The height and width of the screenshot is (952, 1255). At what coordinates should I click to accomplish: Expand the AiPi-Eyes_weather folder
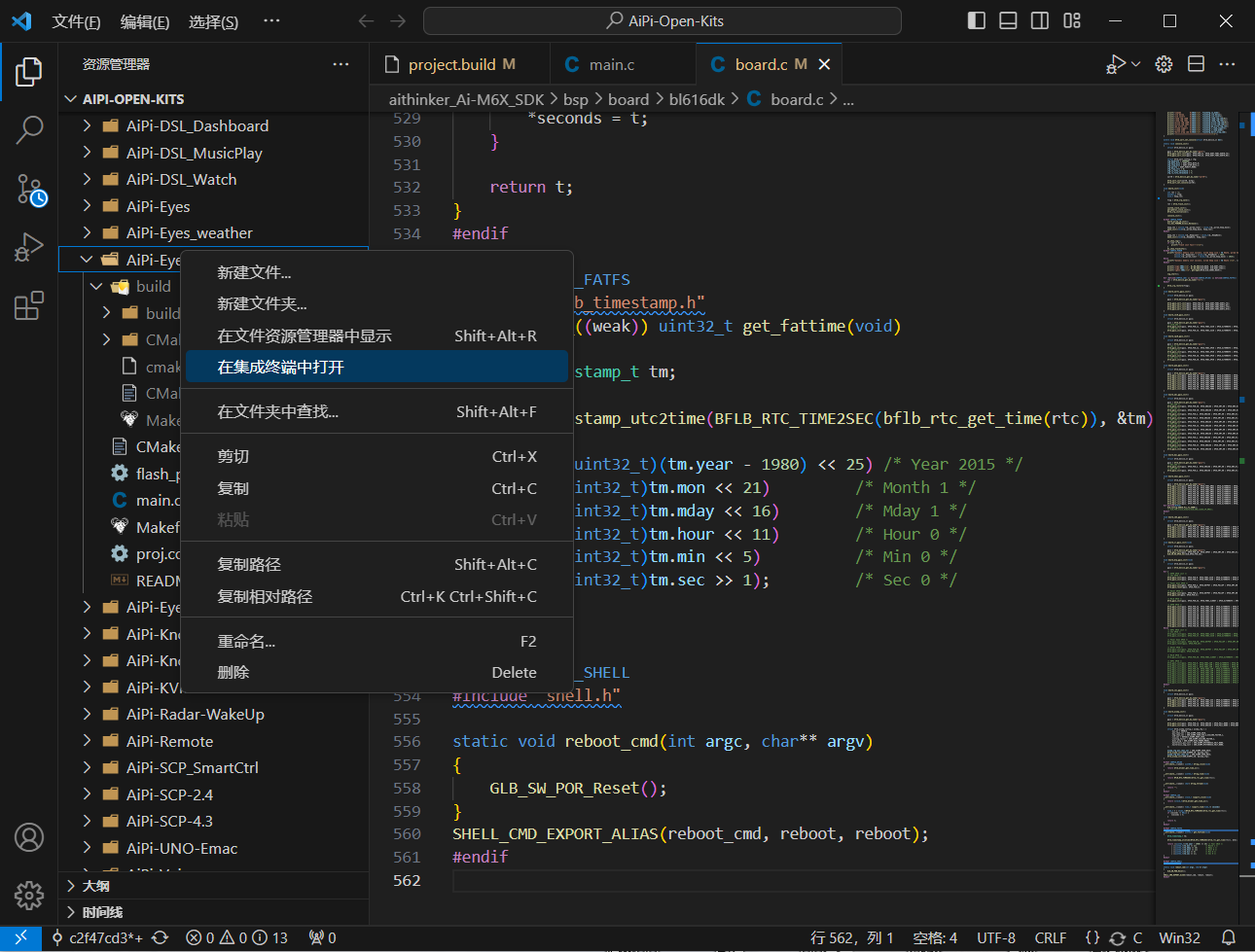88,232
